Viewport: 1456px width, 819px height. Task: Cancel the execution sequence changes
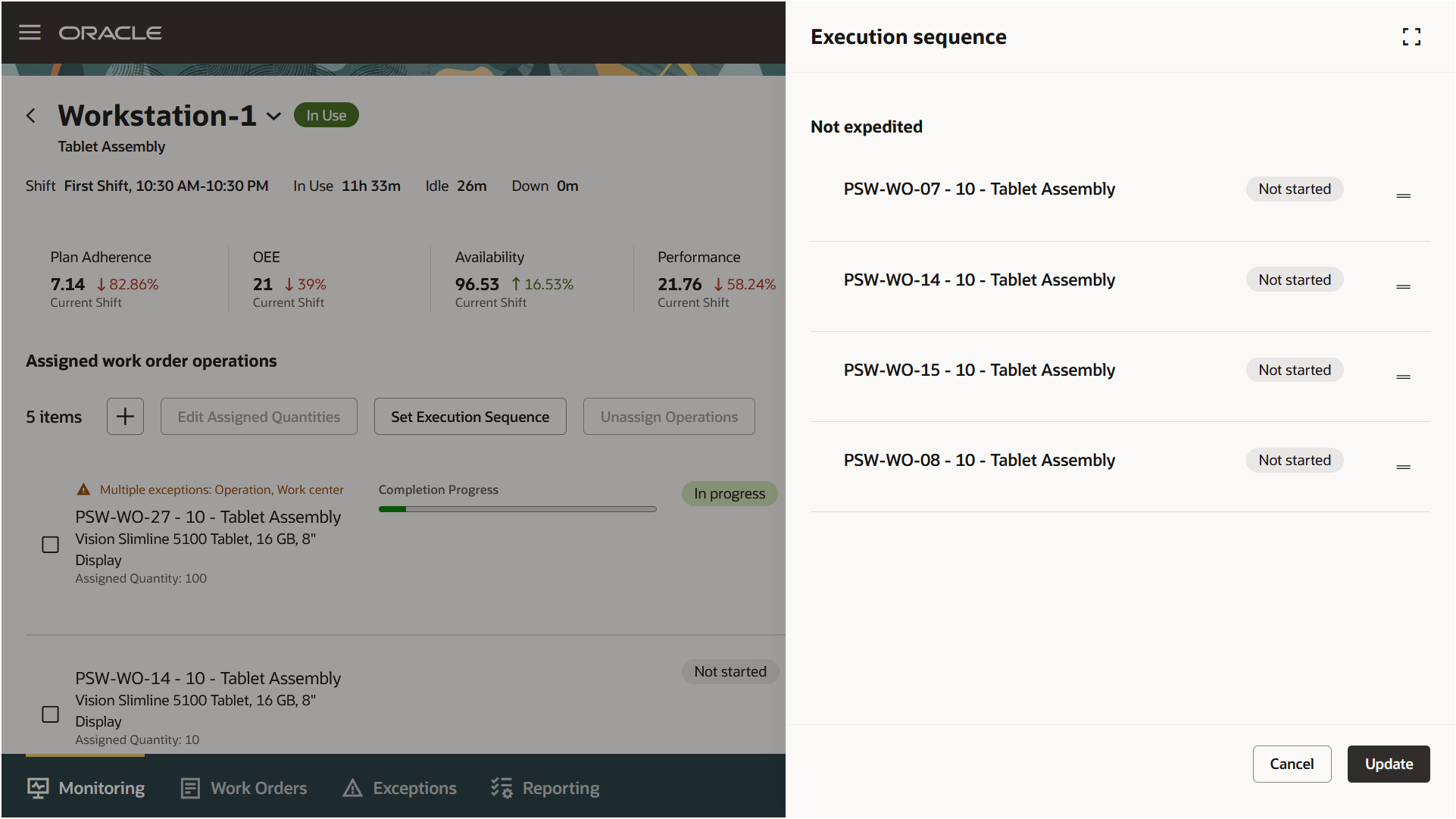click(1292, 764)
